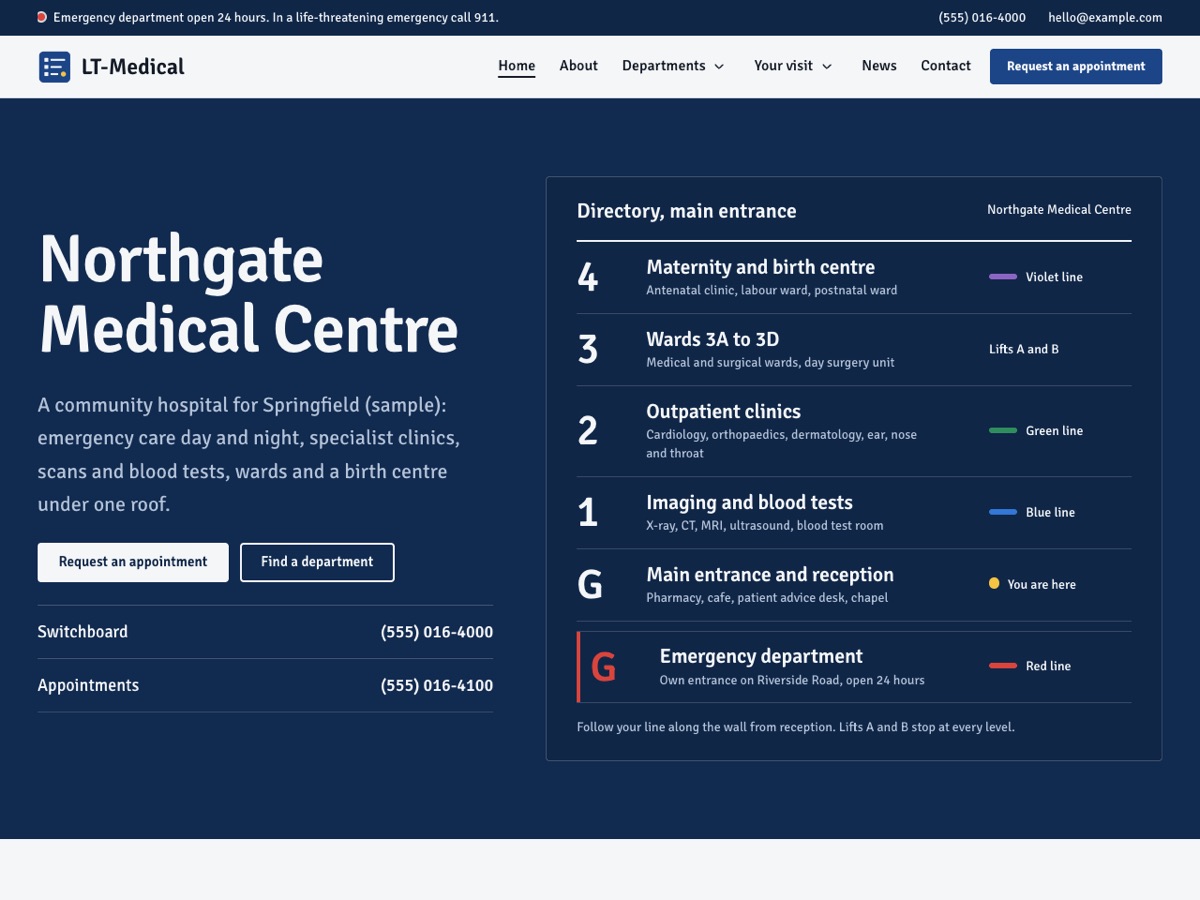Click the level 4 floor number
This screenshot has width=1200, height=900.
[x=588, y=278]
